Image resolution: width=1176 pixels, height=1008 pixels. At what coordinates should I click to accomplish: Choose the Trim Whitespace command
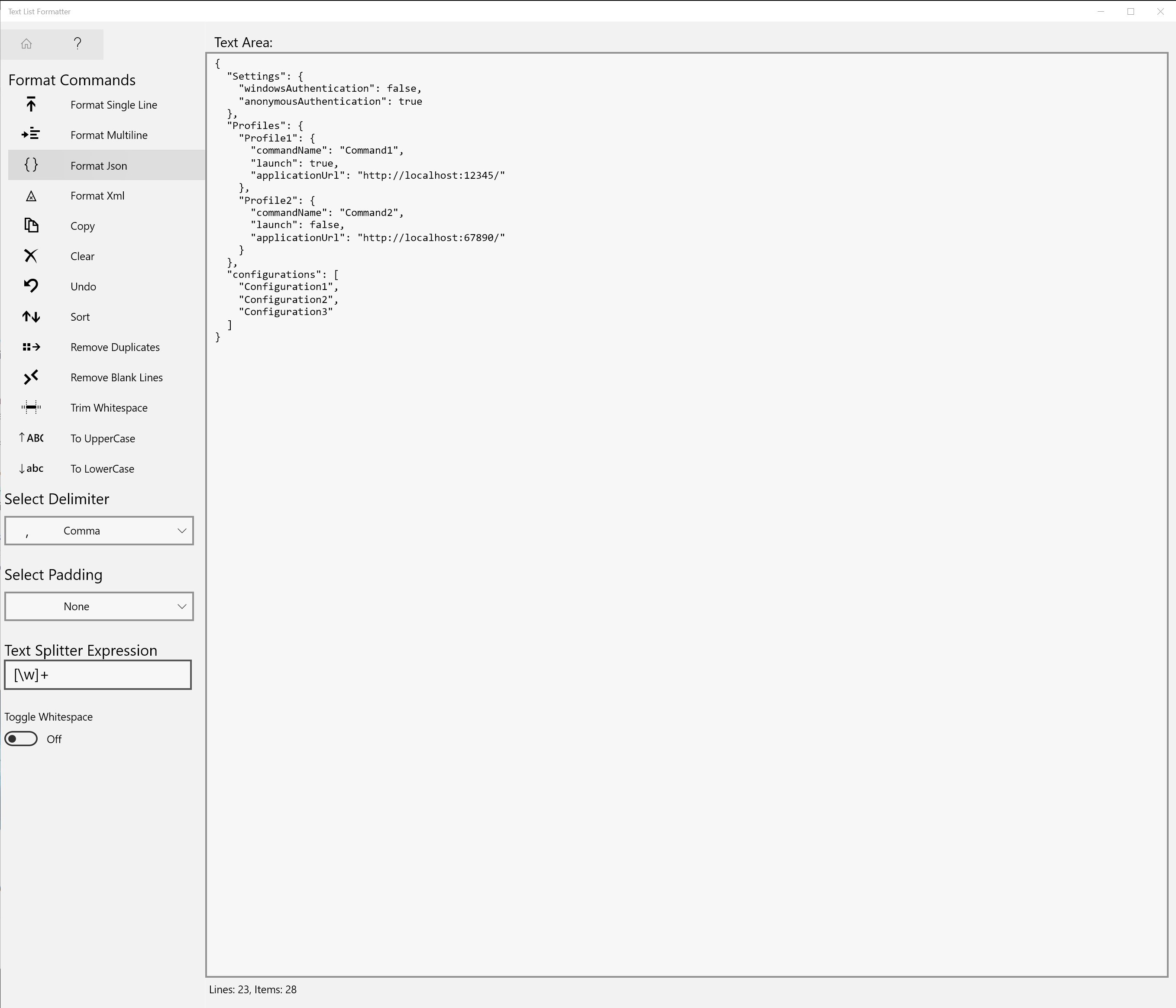click(109, 408)
